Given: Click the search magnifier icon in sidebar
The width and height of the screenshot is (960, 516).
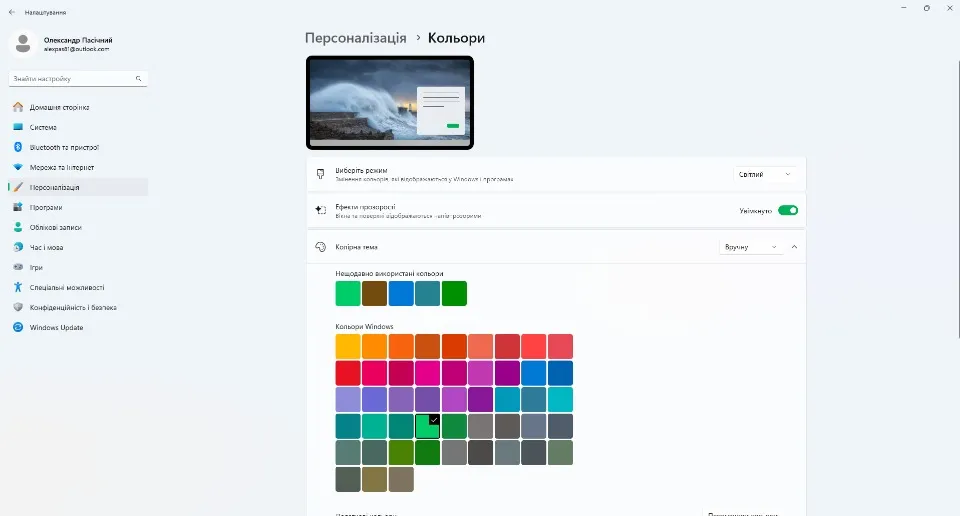Looking at the screenshot, I should click(x=139, y=78).
